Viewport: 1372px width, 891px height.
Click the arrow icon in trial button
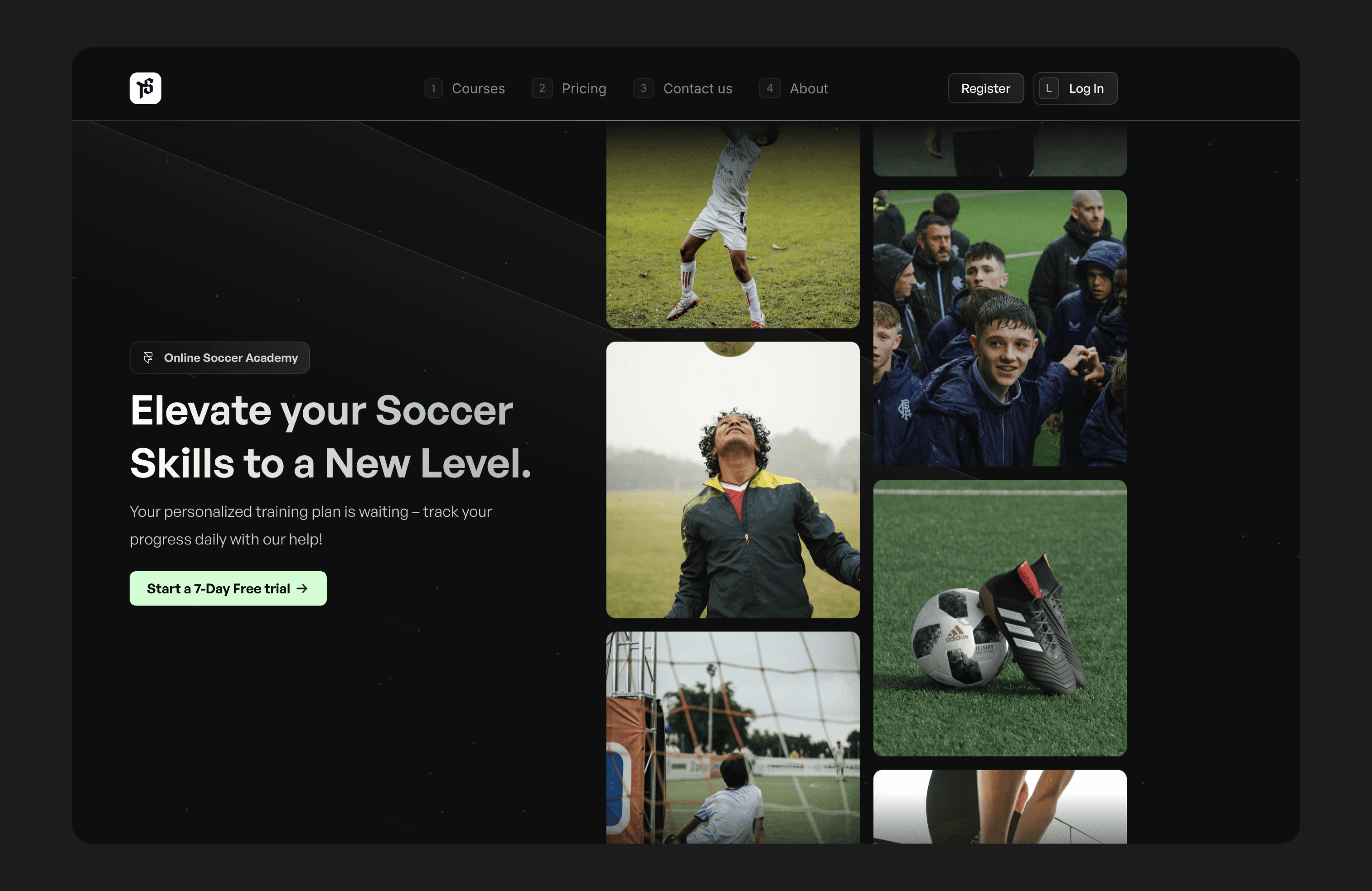pos(302,588)
